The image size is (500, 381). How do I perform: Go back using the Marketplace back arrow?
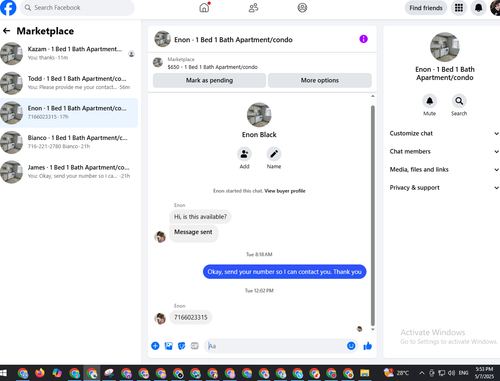[x=6, y=31]
